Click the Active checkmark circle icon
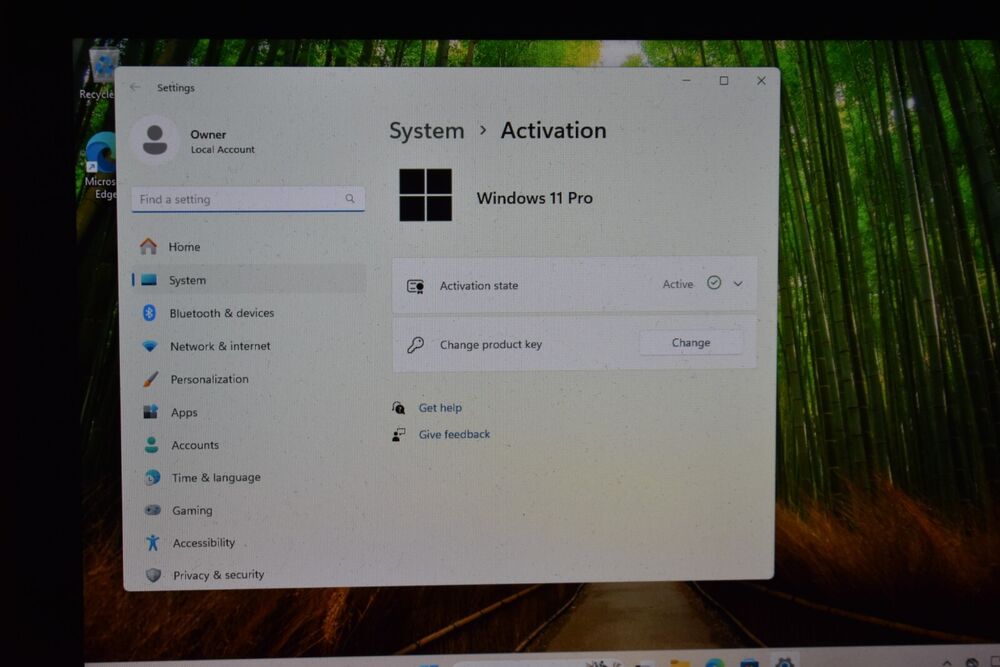This screenshot has width=1000, height=667. (x=714, y=282)
